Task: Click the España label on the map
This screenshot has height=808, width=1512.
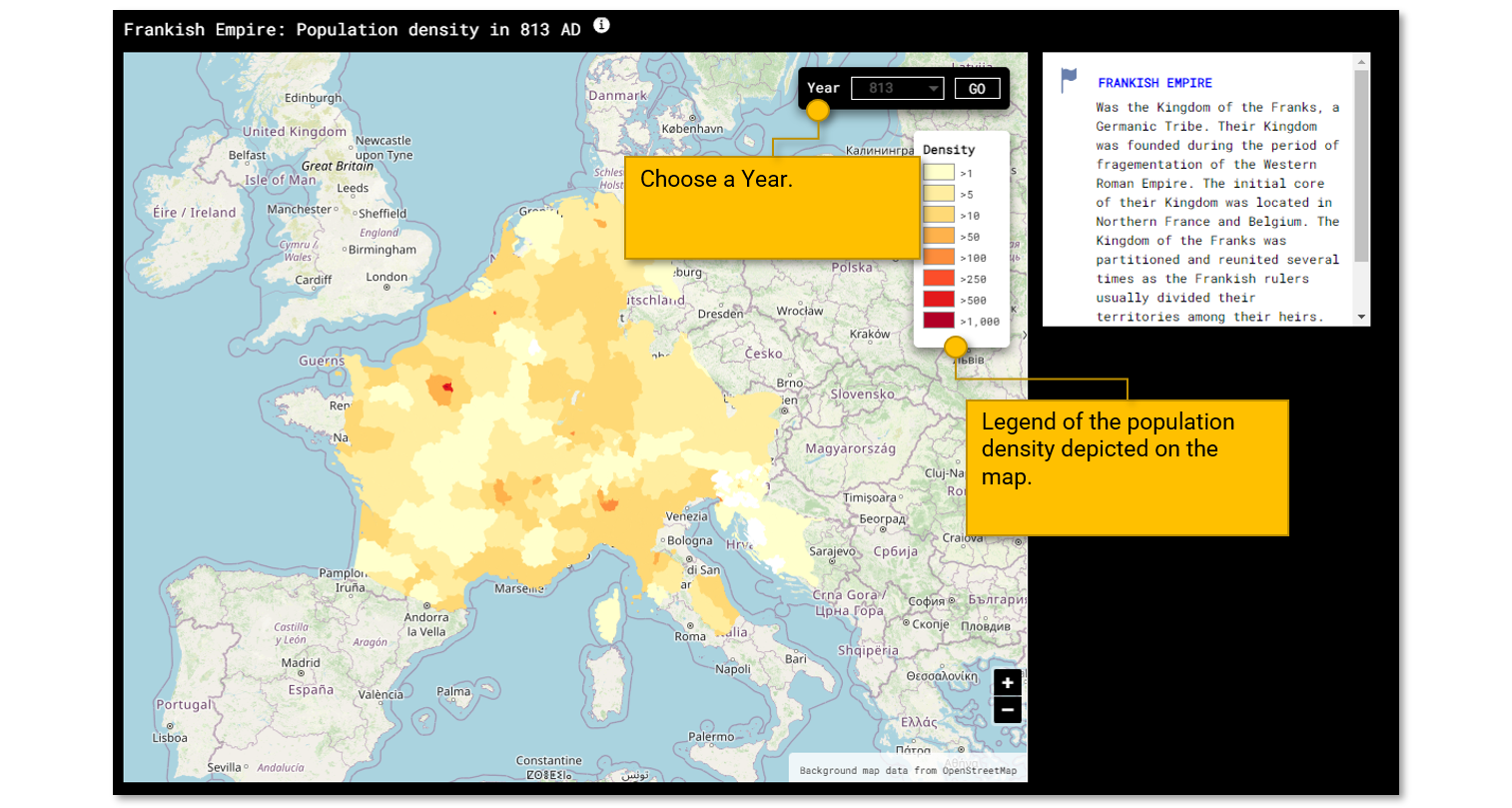Action: tap(311, 689)
